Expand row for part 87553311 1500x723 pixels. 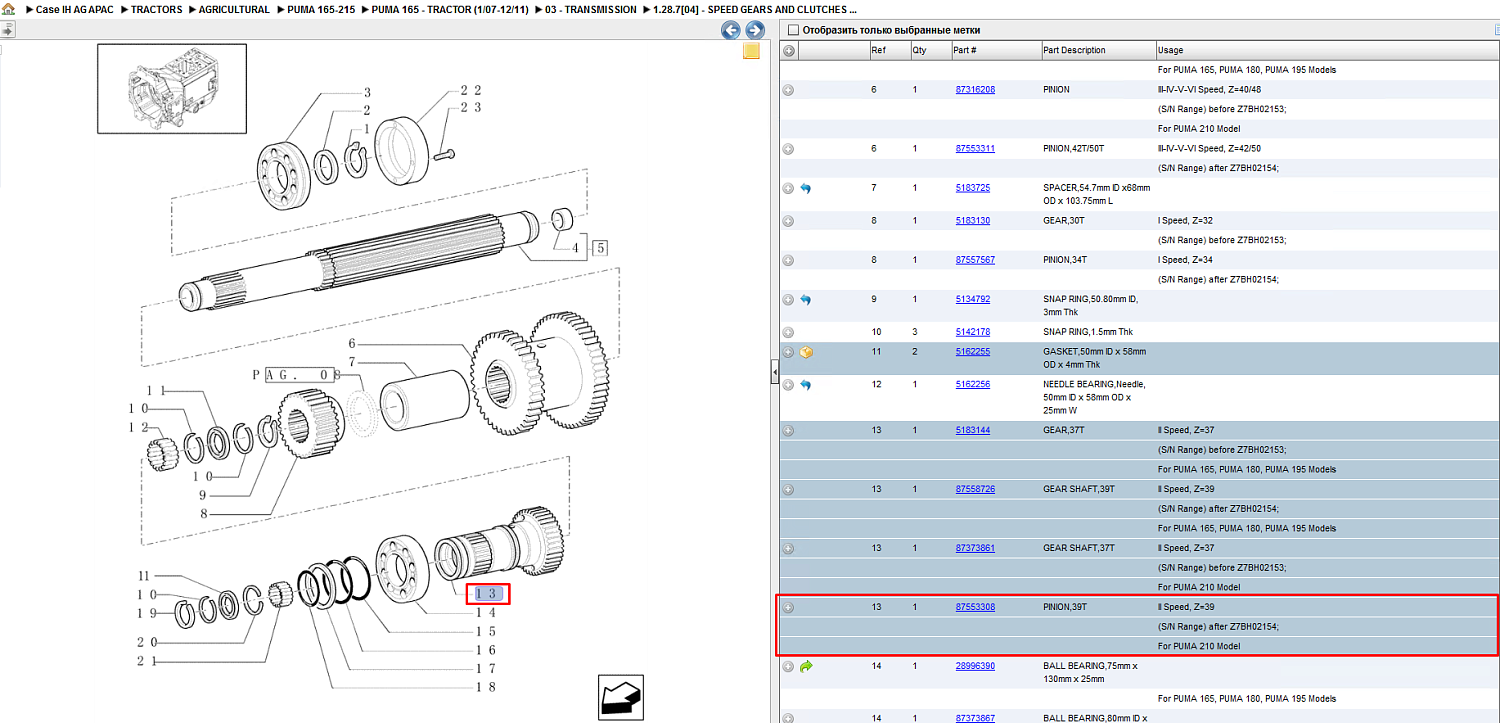(788, 149)
